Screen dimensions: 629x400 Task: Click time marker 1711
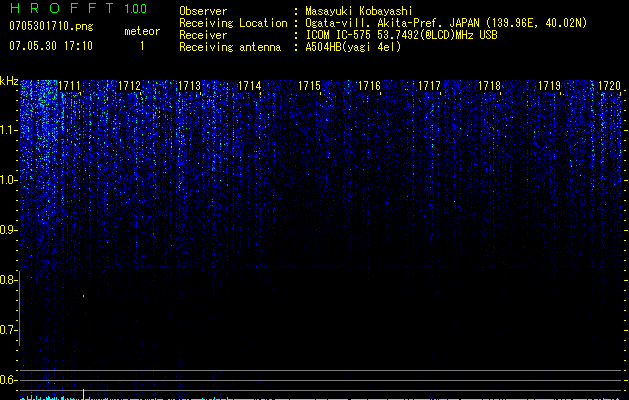click(69, 86)
